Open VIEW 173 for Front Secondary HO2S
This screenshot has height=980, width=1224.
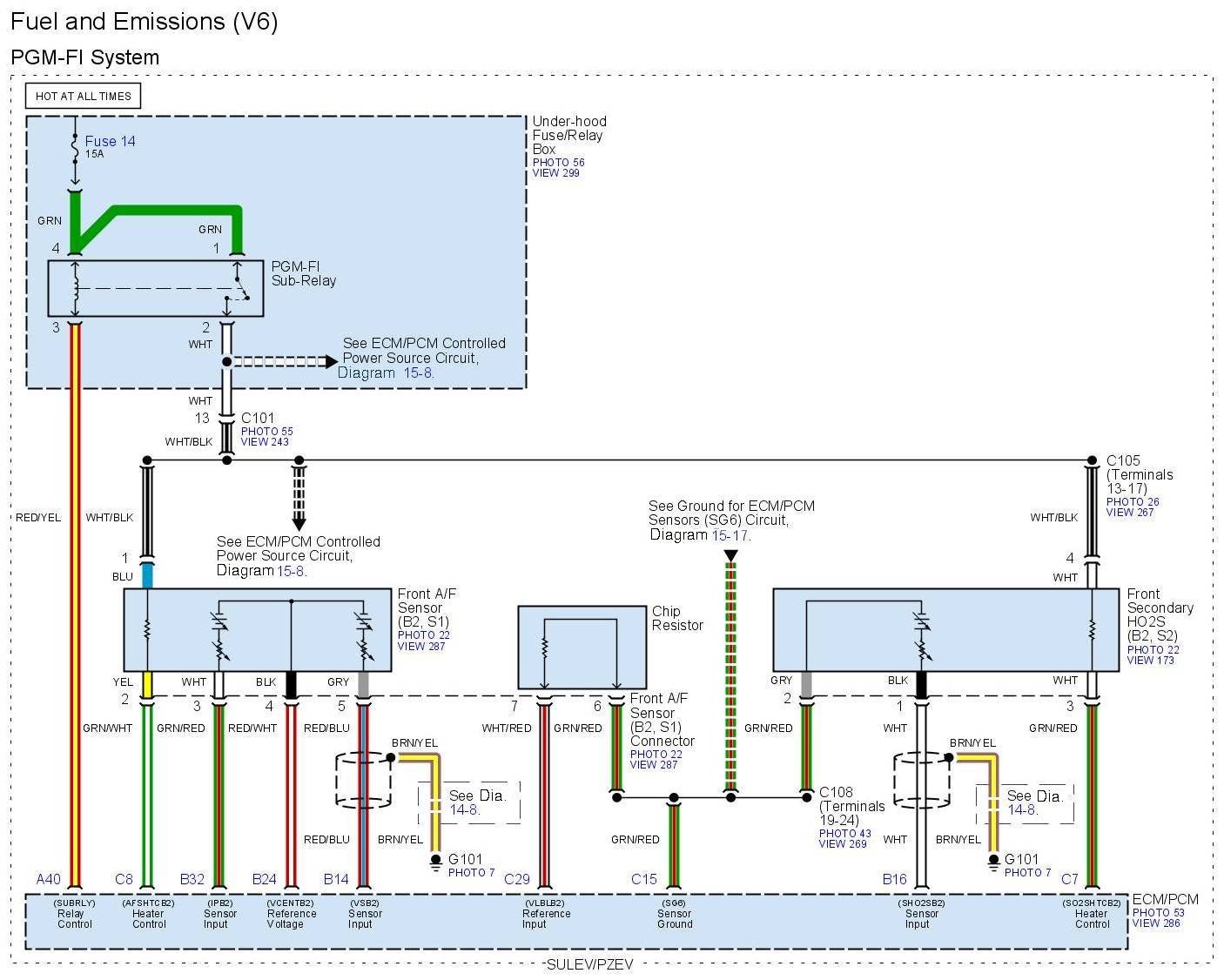click(x=1150, y=661)
